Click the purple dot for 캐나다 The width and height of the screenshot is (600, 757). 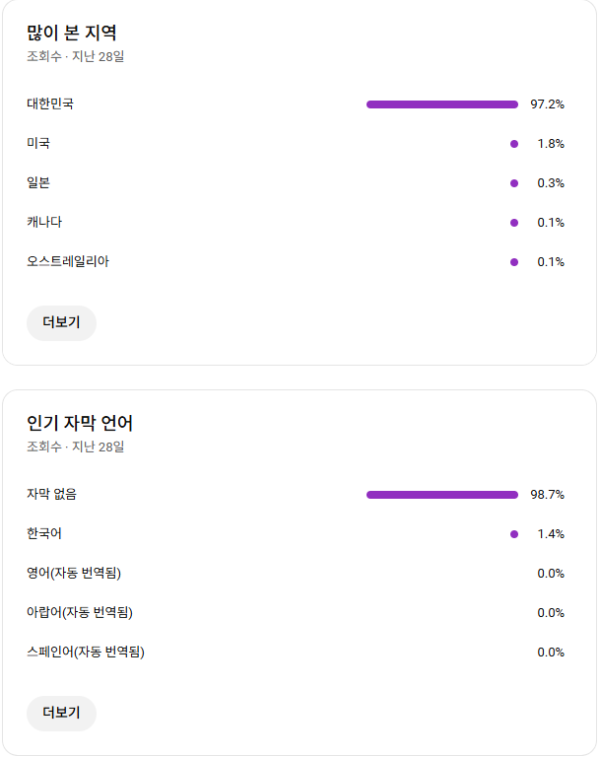pos(514,223)
